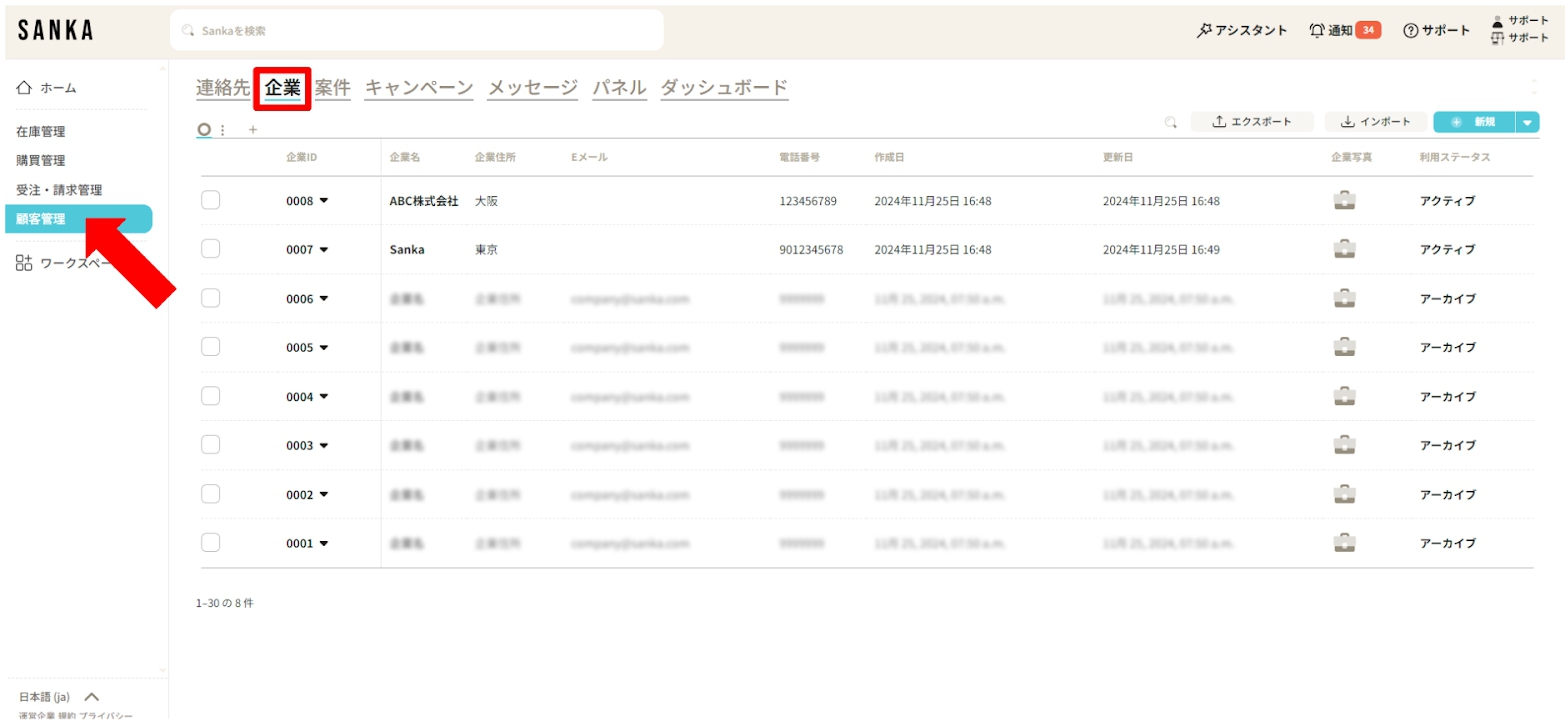Focus the Sankaを検索 search field
The width and height of the screenshot is (1565, 727).
coord(417,30)
